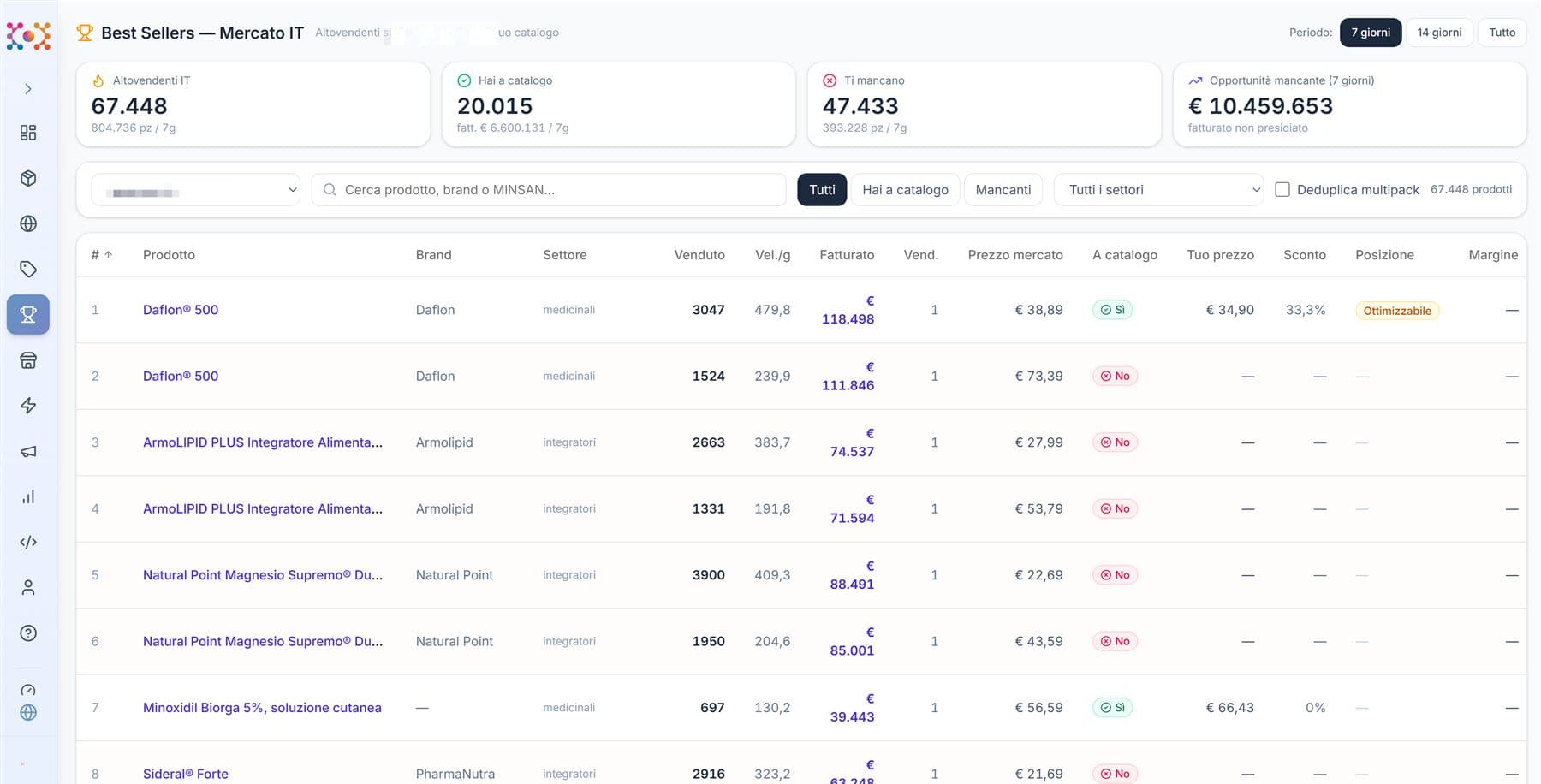Open Daflon 500 product in row 1

point(181,310)
